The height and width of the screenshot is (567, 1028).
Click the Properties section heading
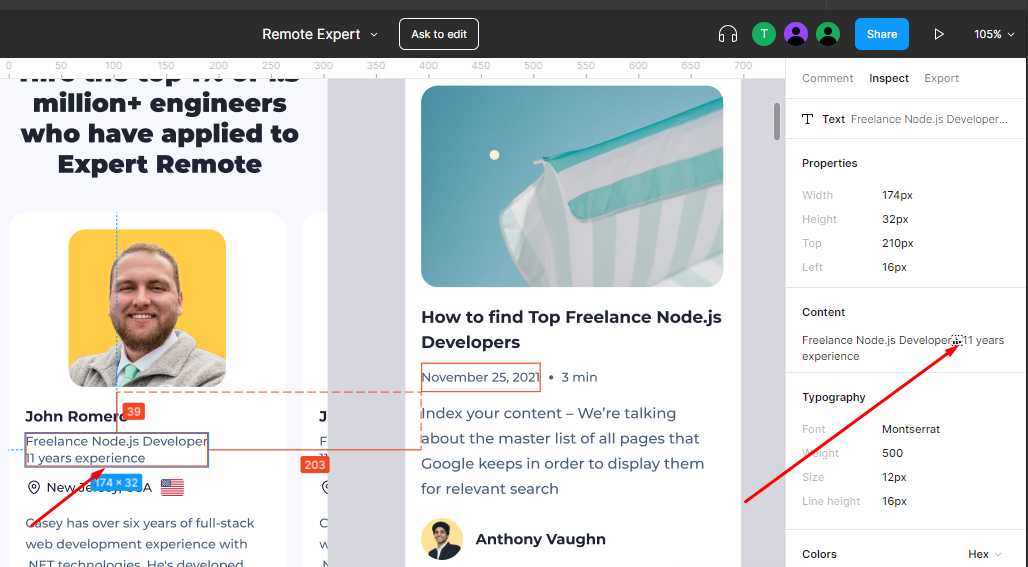tap(829, 163)
